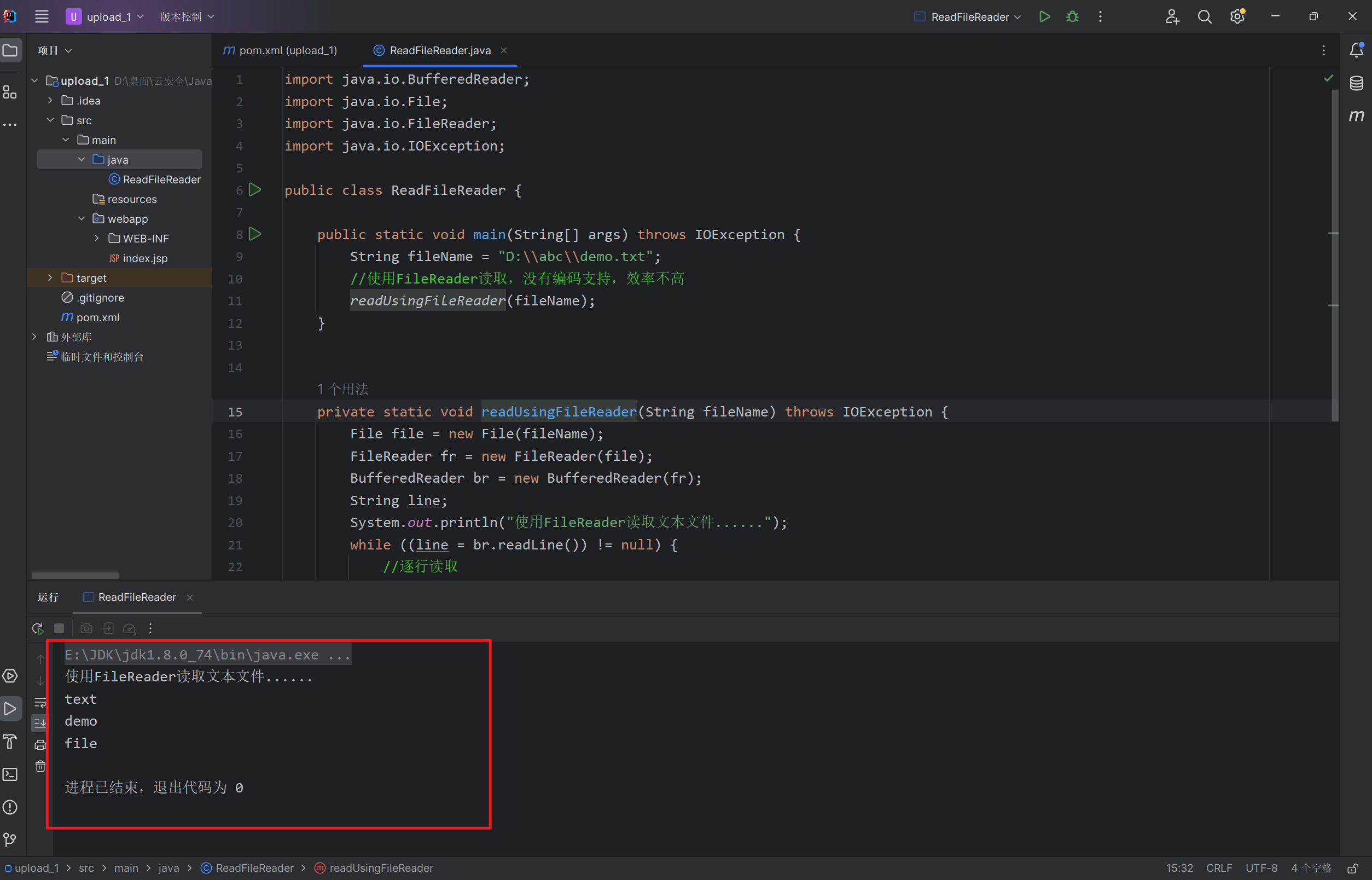Image resolution: width=1372 pixels, height=880 pixels.
Task: Clear console output with trash icon
Action: click(x=40, y=766)
